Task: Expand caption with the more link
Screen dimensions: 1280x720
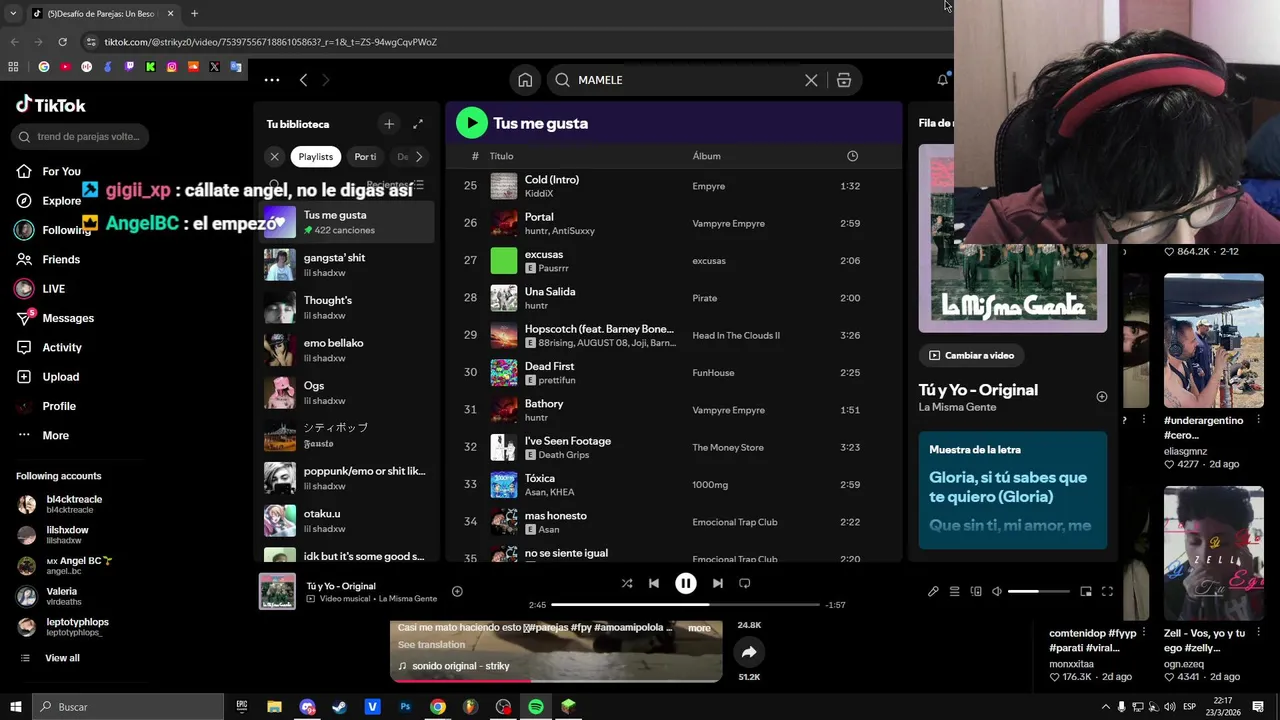Action: (699, 628)
